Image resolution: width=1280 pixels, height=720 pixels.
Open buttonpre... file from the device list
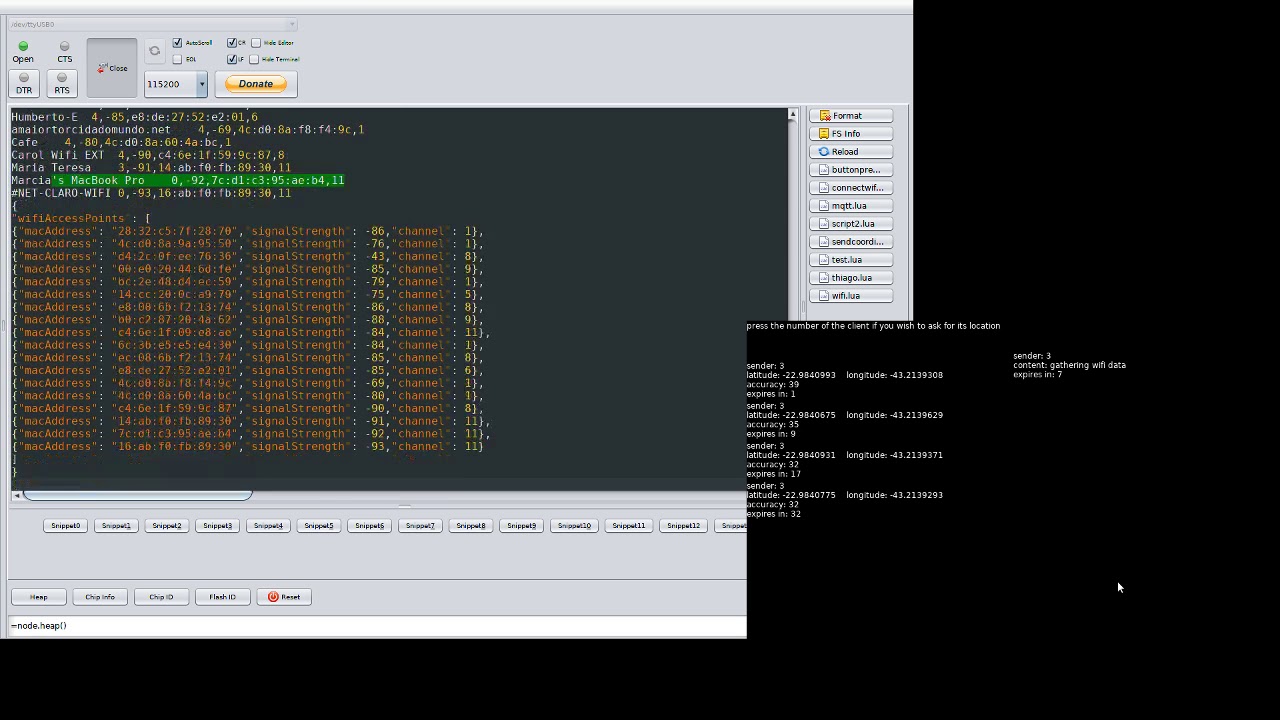(x=850, y=170)
